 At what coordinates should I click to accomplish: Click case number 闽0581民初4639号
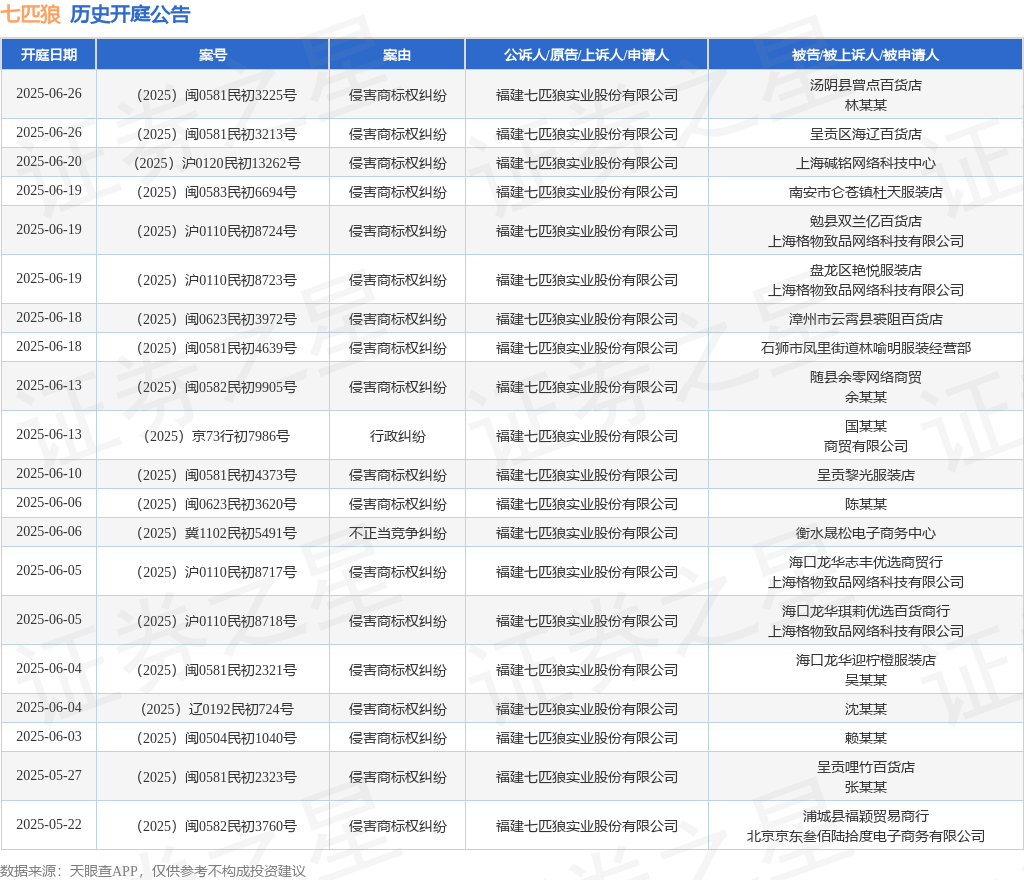(x=217, y=349)
